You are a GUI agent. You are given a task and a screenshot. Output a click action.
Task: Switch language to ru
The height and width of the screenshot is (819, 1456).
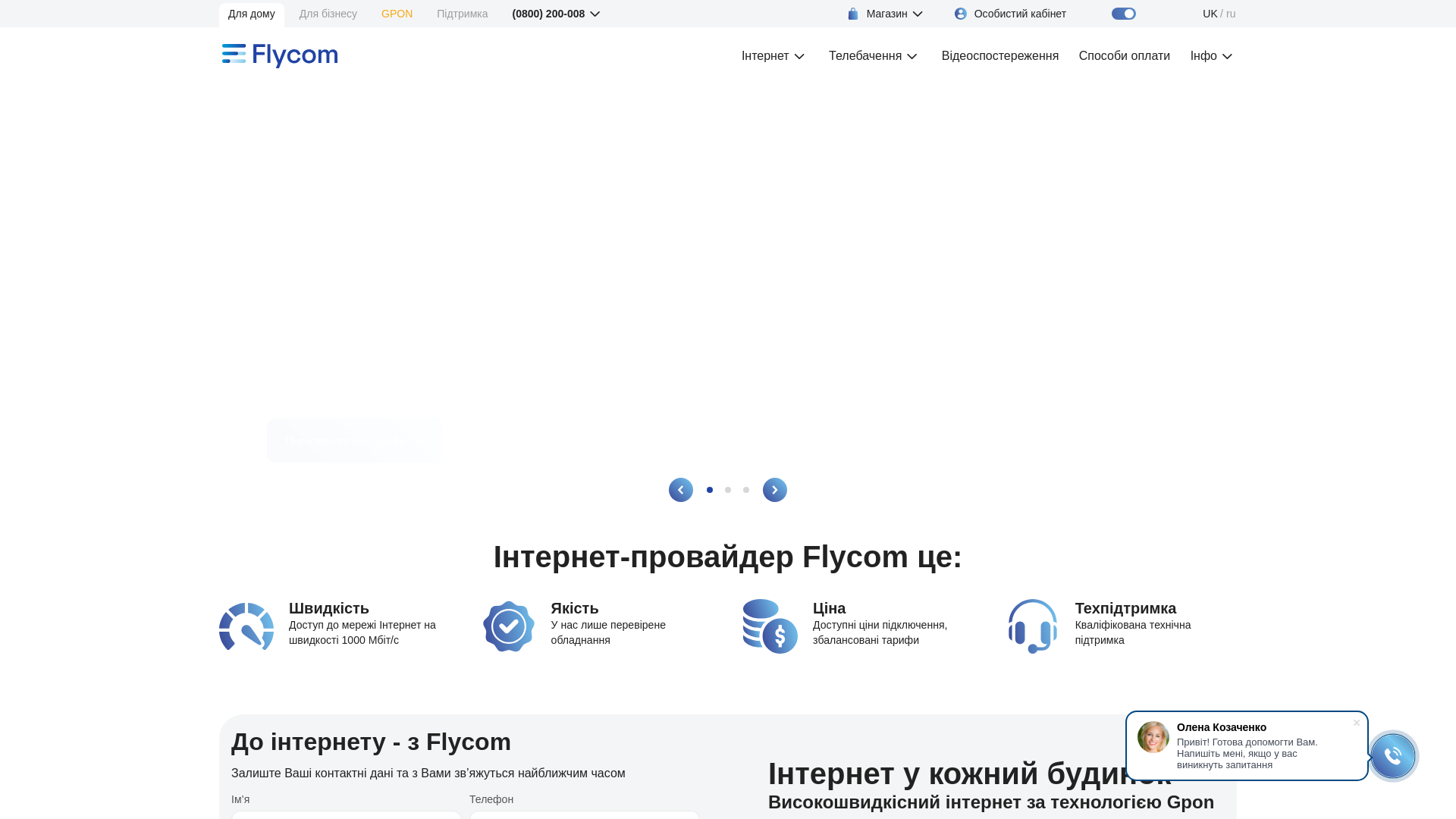coord(1231,14)
